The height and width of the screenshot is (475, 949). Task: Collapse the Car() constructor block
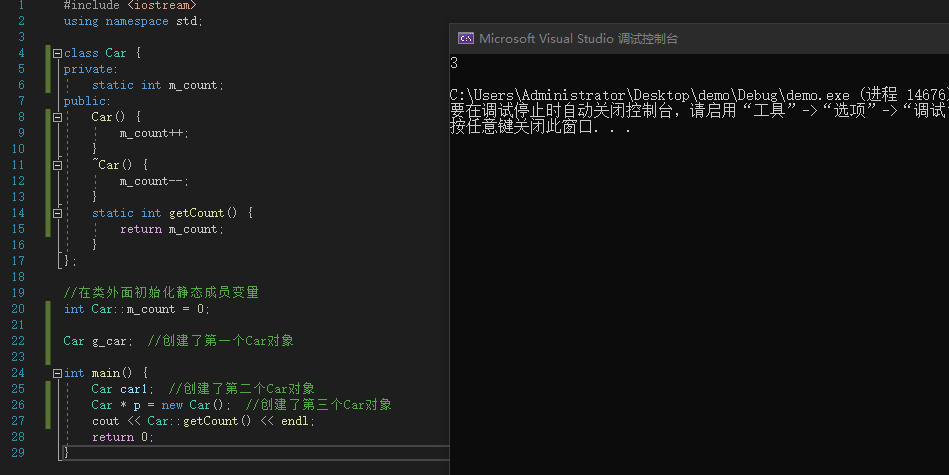57,117
